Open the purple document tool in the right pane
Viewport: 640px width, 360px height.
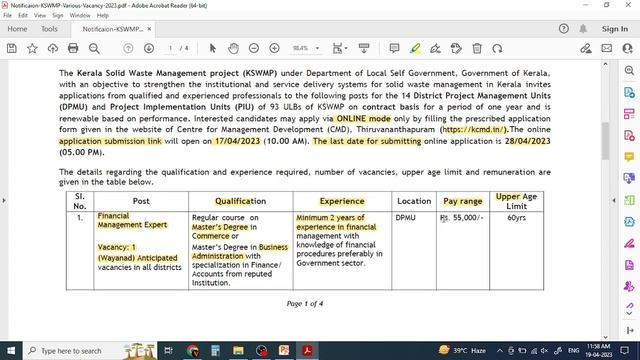[x=629, y=265]
